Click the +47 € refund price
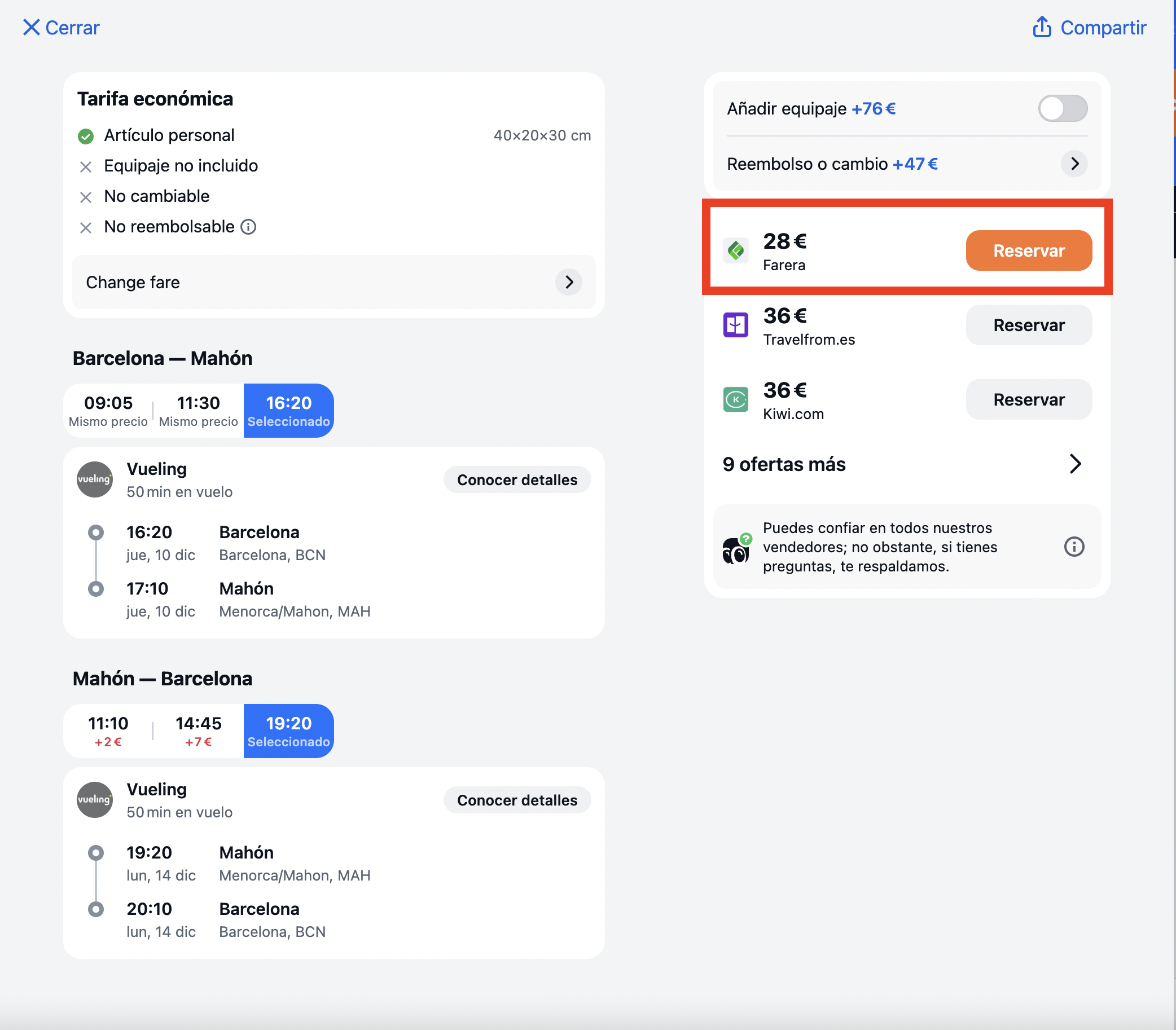 (x=915, y=164)
